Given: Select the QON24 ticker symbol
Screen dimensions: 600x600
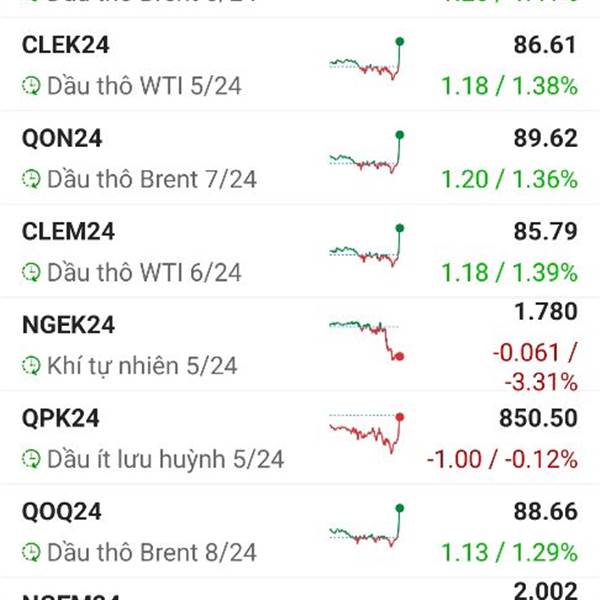Looking at the screenshot, I should point(62,138).
